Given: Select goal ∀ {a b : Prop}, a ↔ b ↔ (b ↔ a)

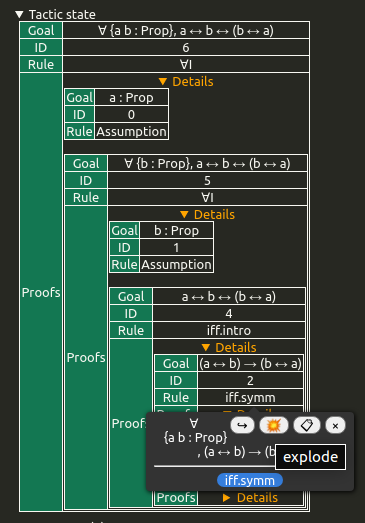Looking at the screenshot, I should point(186,30).
